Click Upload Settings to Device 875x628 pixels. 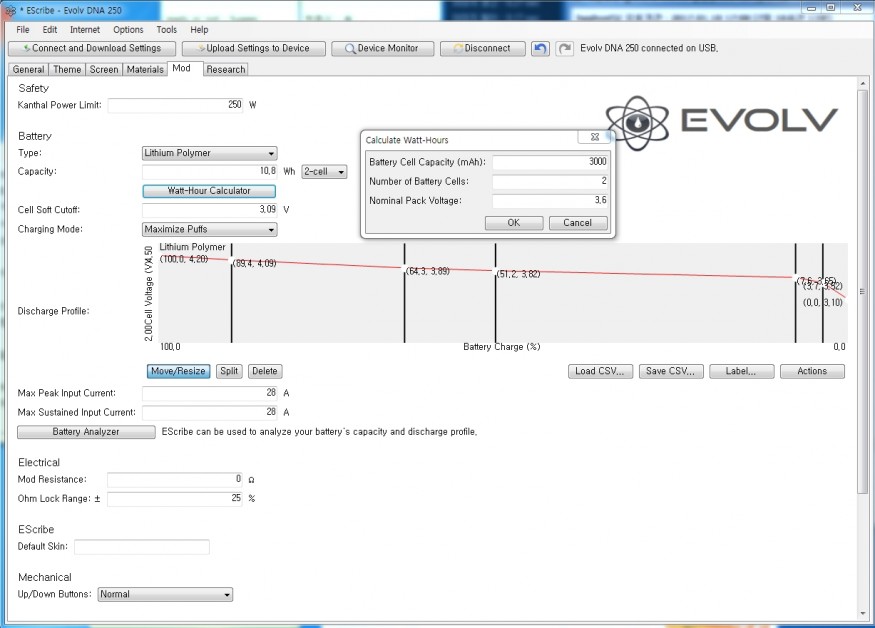point(254,49)
